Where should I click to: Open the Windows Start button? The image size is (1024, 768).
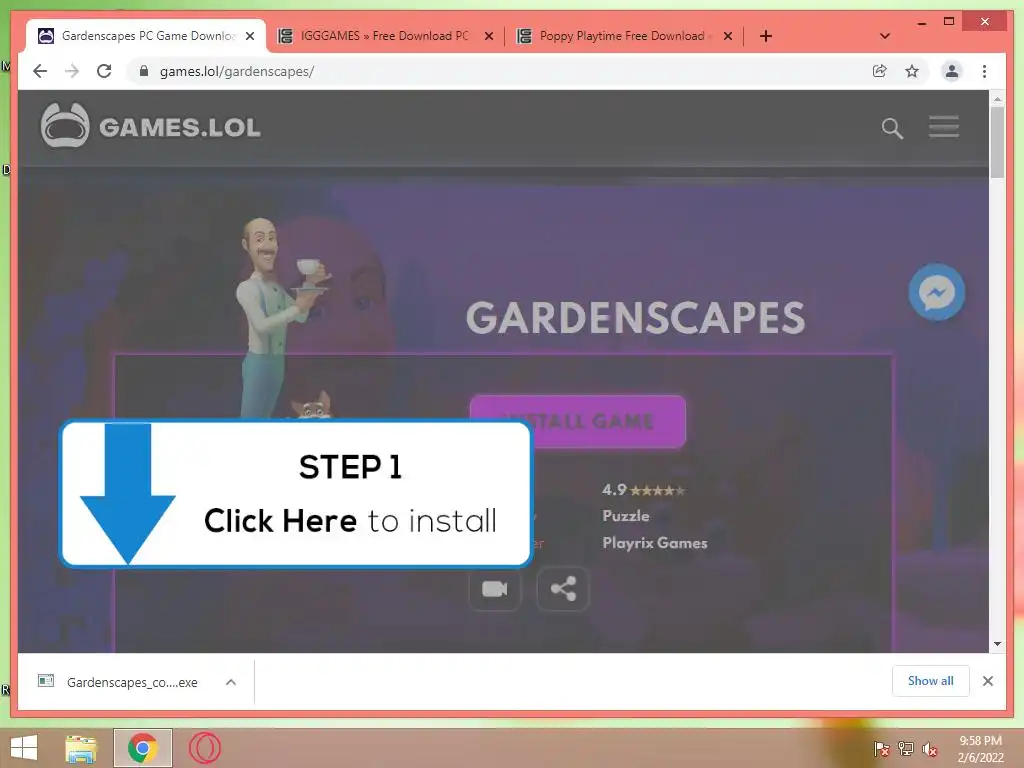(24, 748)
